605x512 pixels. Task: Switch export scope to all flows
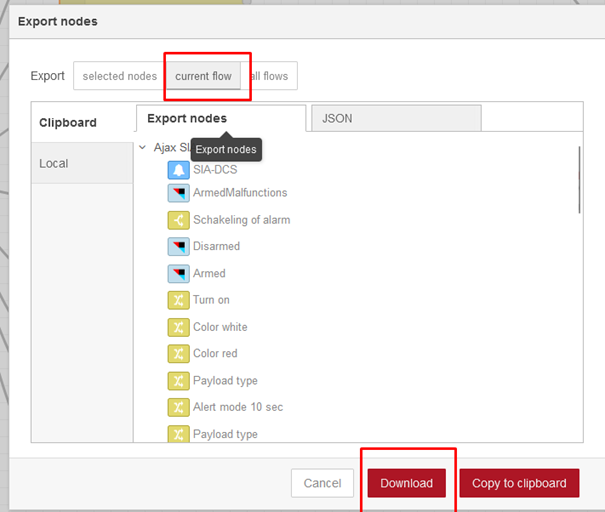tap(271, 76)
